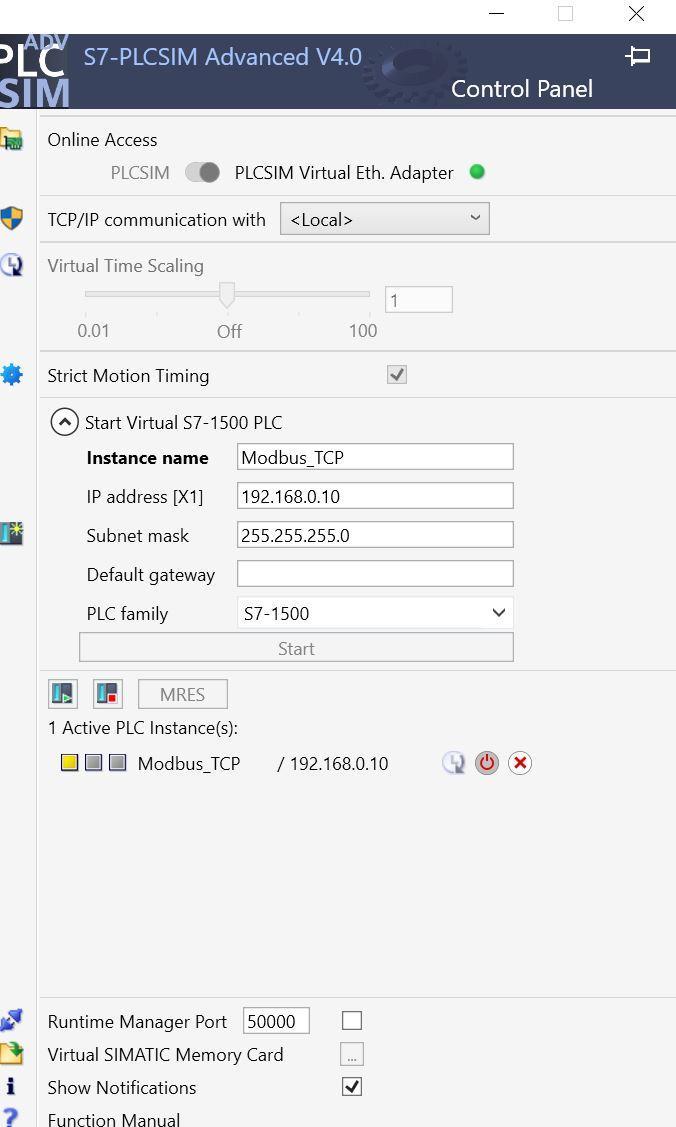The width and height of the screenshot is (676, 1127).
Task: Click the MRES button
Action: 182,694
